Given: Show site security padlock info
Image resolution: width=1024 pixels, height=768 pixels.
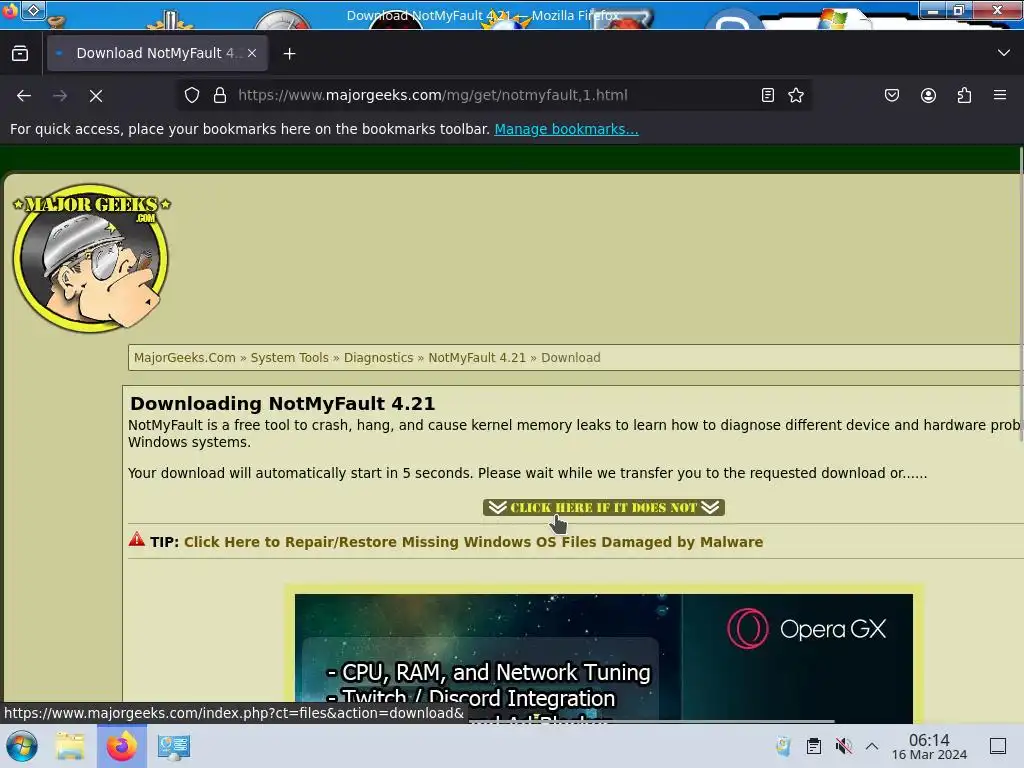Looking at the screenshot, I should pyautogui.click(x=220, y=95).
